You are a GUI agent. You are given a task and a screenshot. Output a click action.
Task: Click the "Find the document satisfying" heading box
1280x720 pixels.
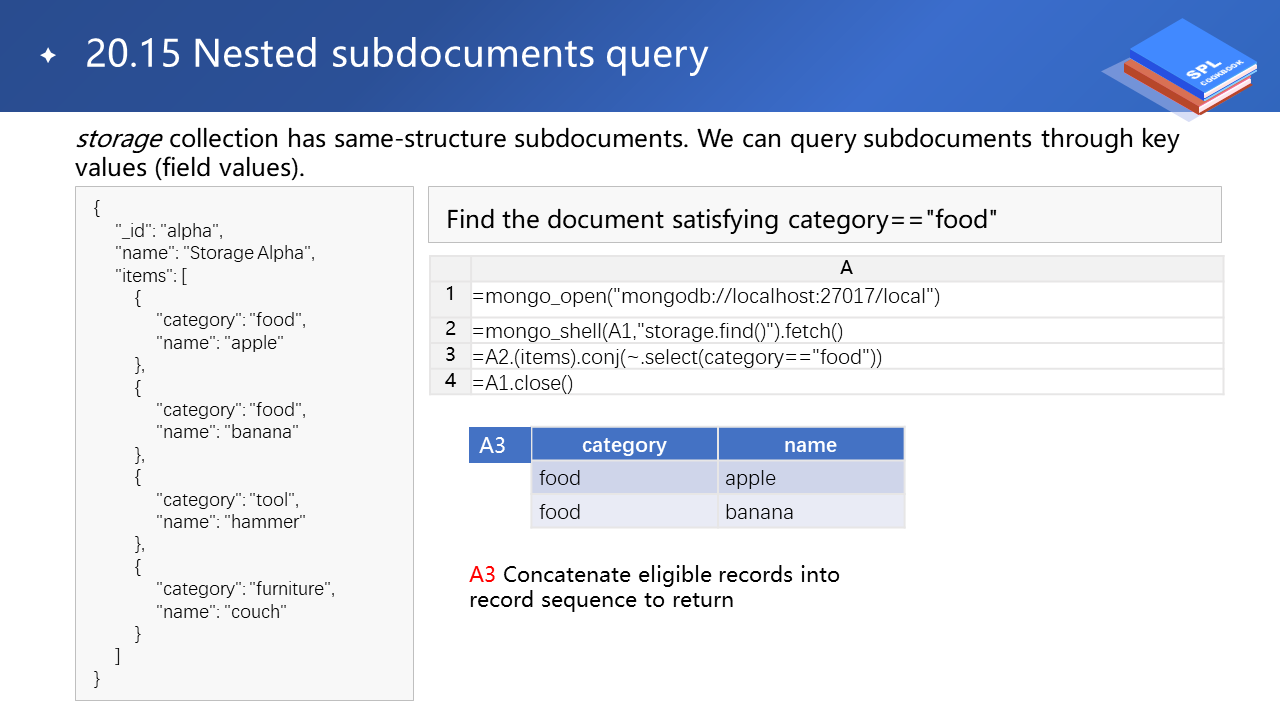point(824,218)
